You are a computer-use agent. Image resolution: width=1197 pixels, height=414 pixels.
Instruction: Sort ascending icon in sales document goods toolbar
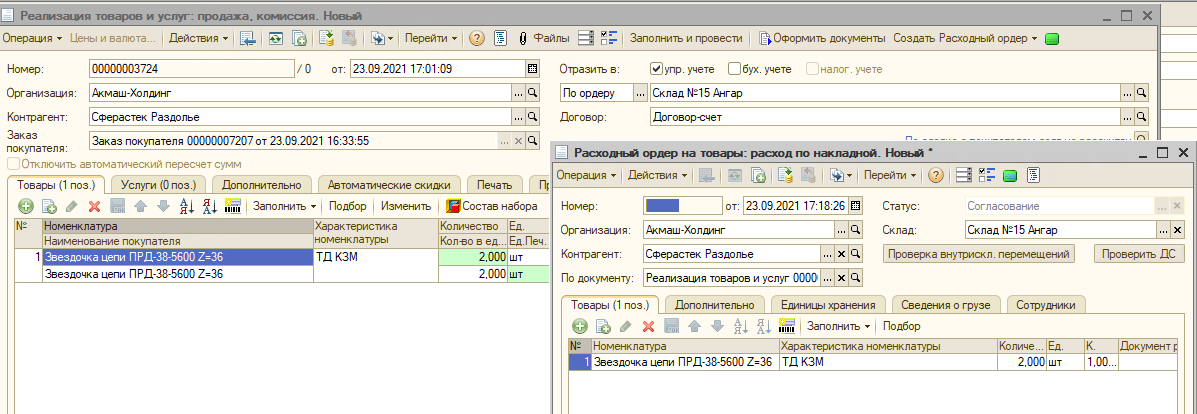pos(186,206)
